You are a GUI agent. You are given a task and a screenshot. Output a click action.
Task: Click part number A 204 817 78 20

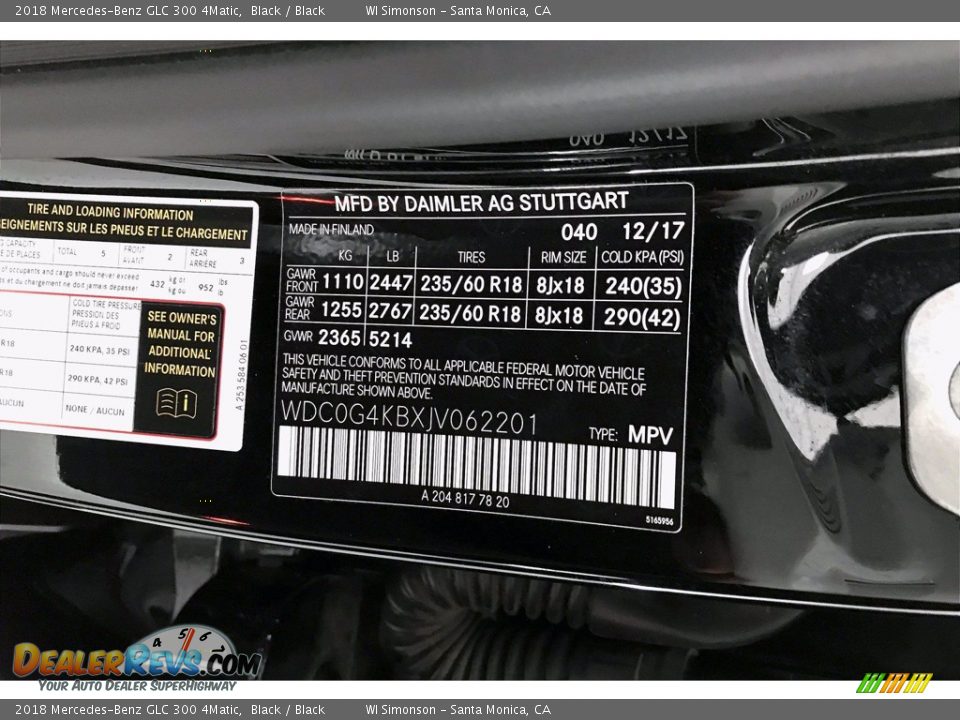point(465,498)
